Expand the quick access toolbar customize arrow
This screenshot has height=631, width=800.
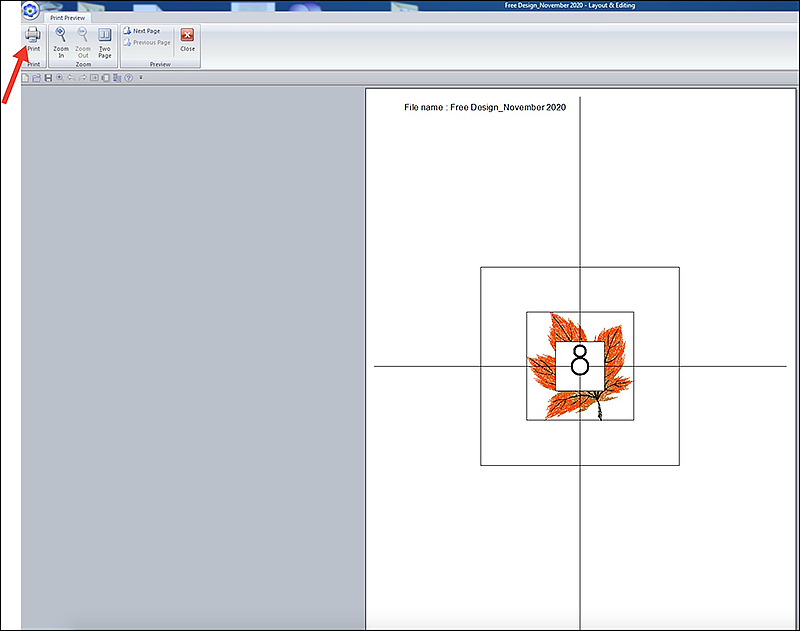pos(141,77)
